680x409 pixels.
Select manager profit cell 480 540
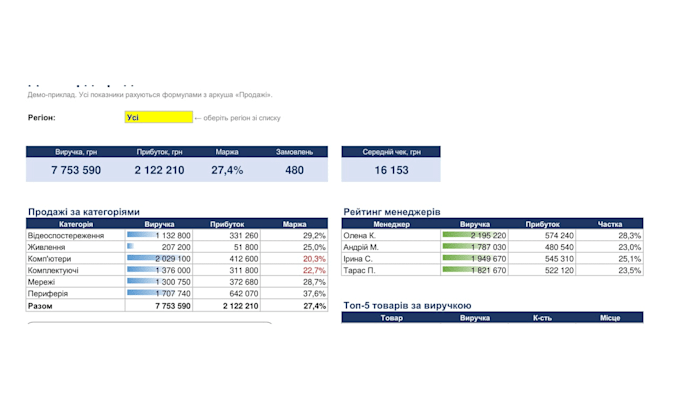[x=542, y=247]
